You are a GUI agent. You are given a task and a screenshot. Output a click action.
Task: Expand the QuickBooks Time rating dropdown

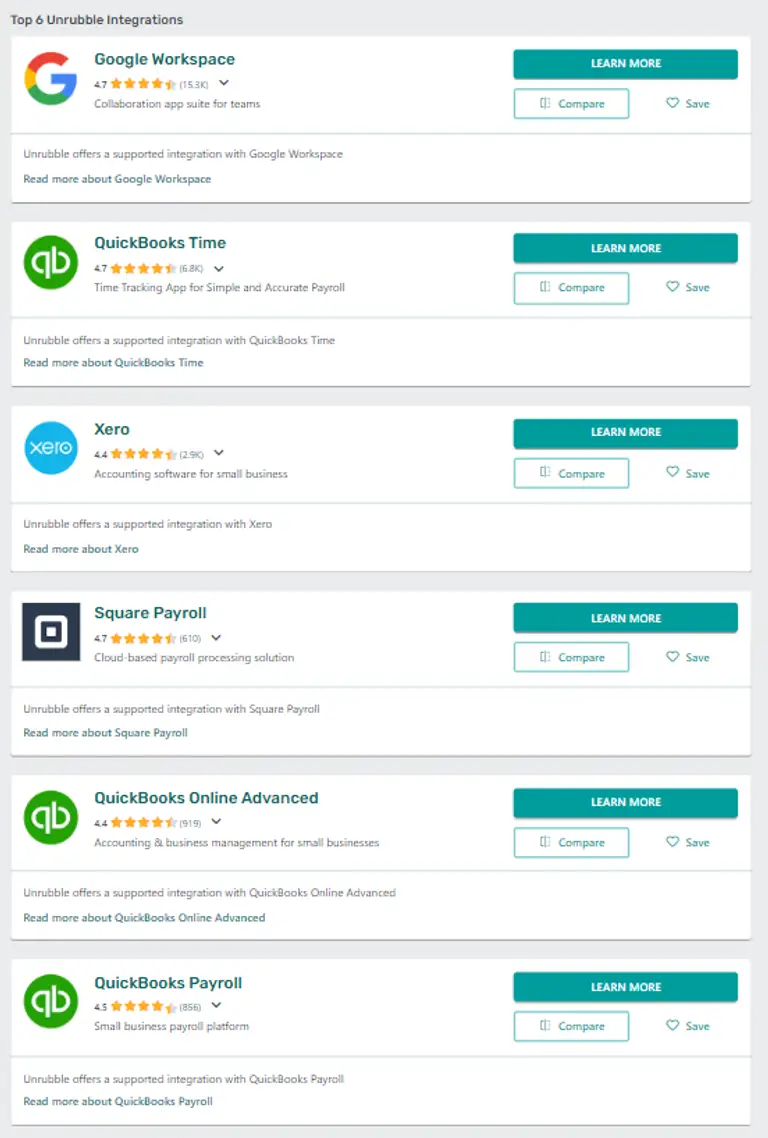click(219, 268)
